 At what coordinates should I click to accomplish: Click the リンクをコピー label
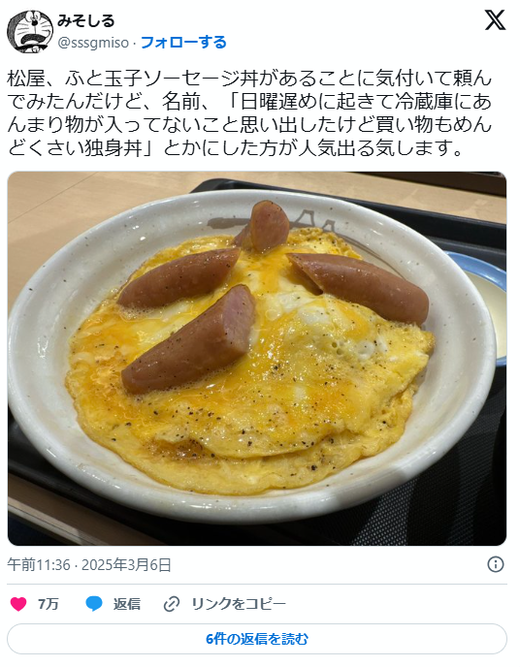238,604
